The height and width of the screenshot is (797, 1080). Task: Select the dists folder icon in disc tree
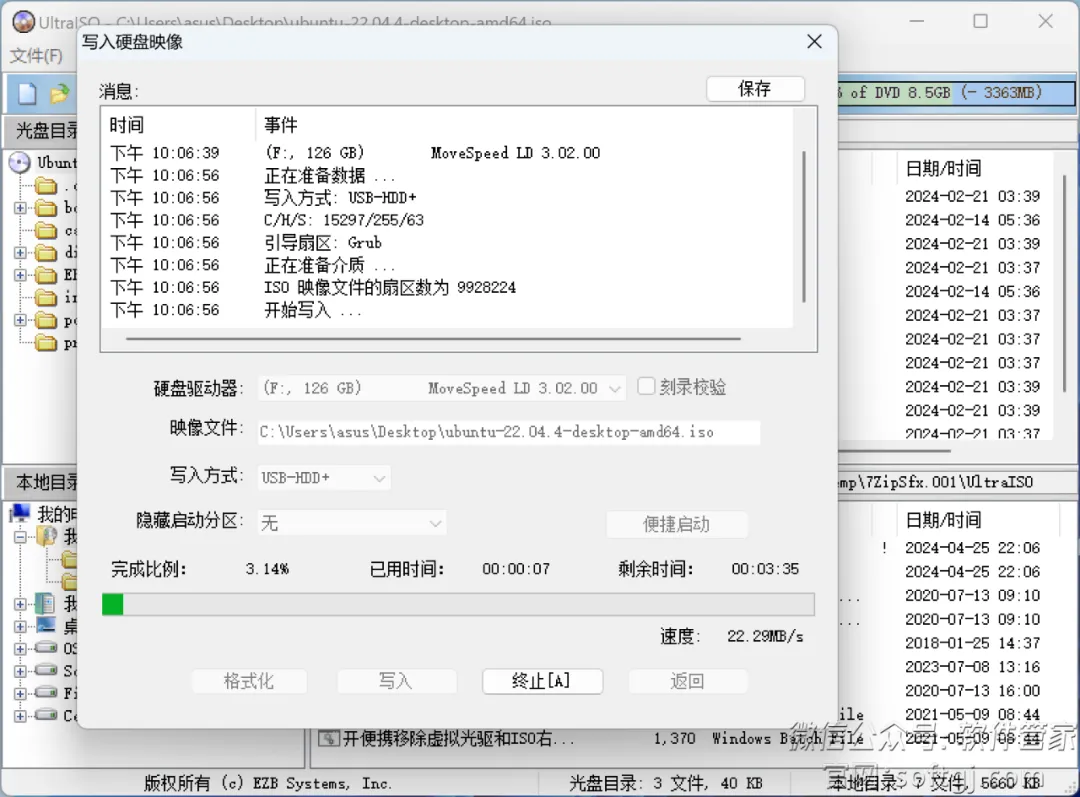(46, 253)
